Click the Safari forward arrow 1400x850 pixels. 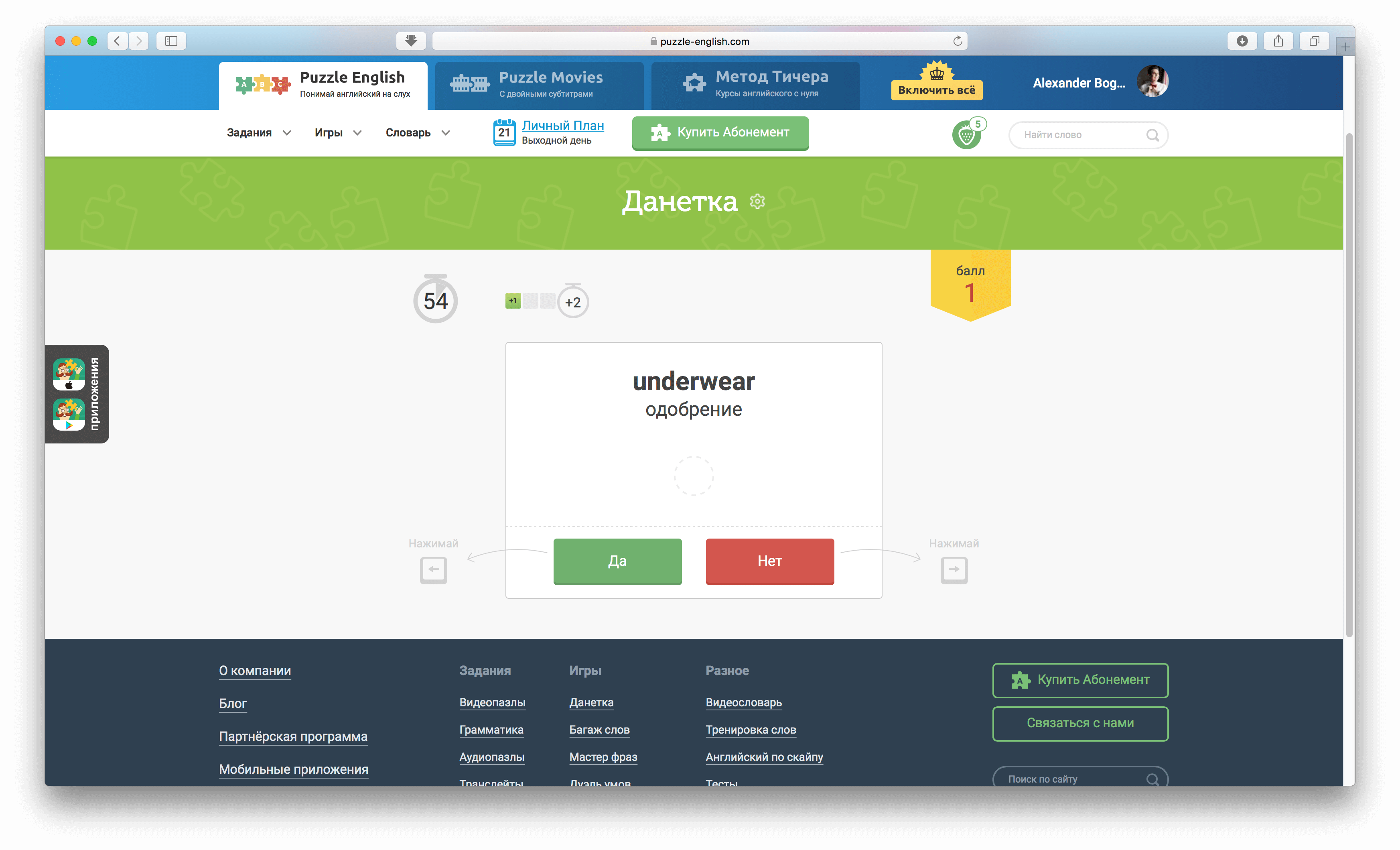point(139,41)
